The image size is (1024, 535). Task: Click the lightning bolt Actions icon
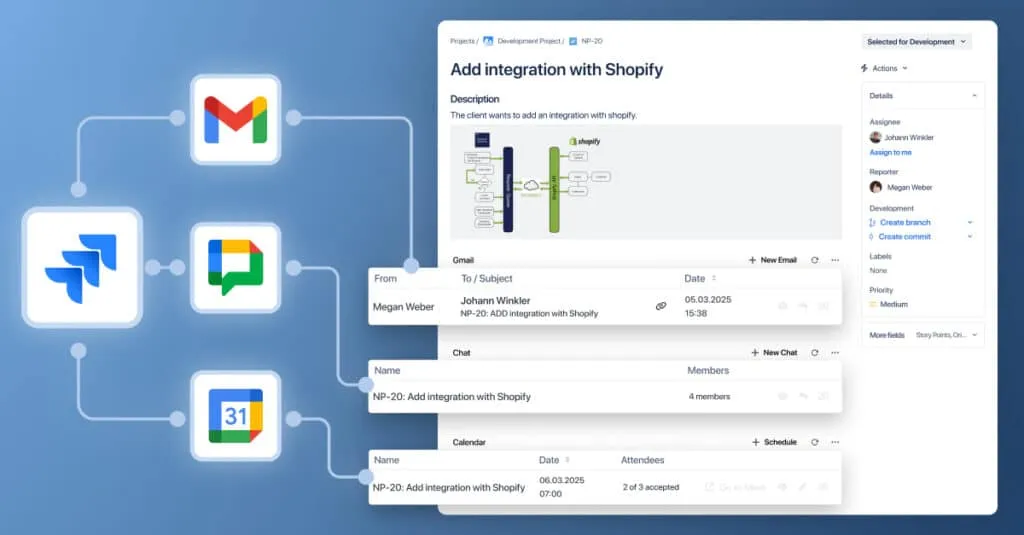coord(864,68)
